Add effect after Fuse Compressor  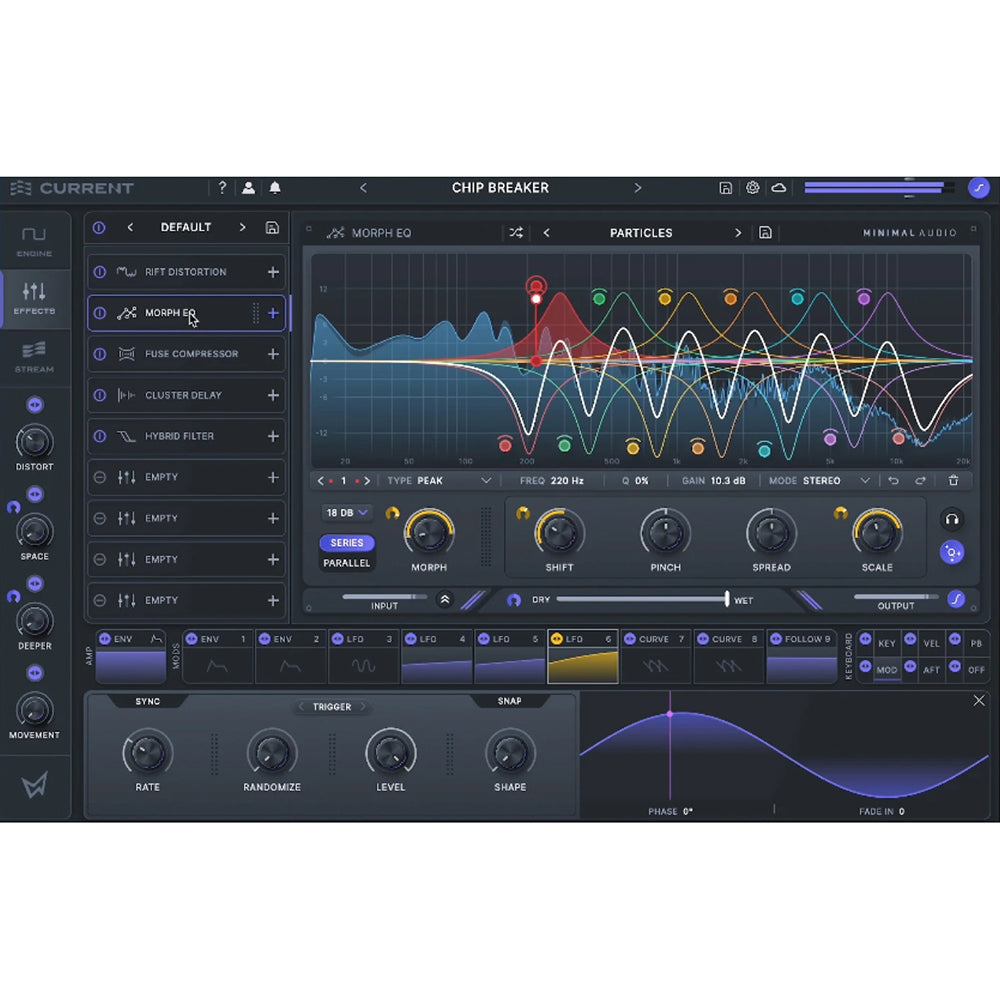273,354
